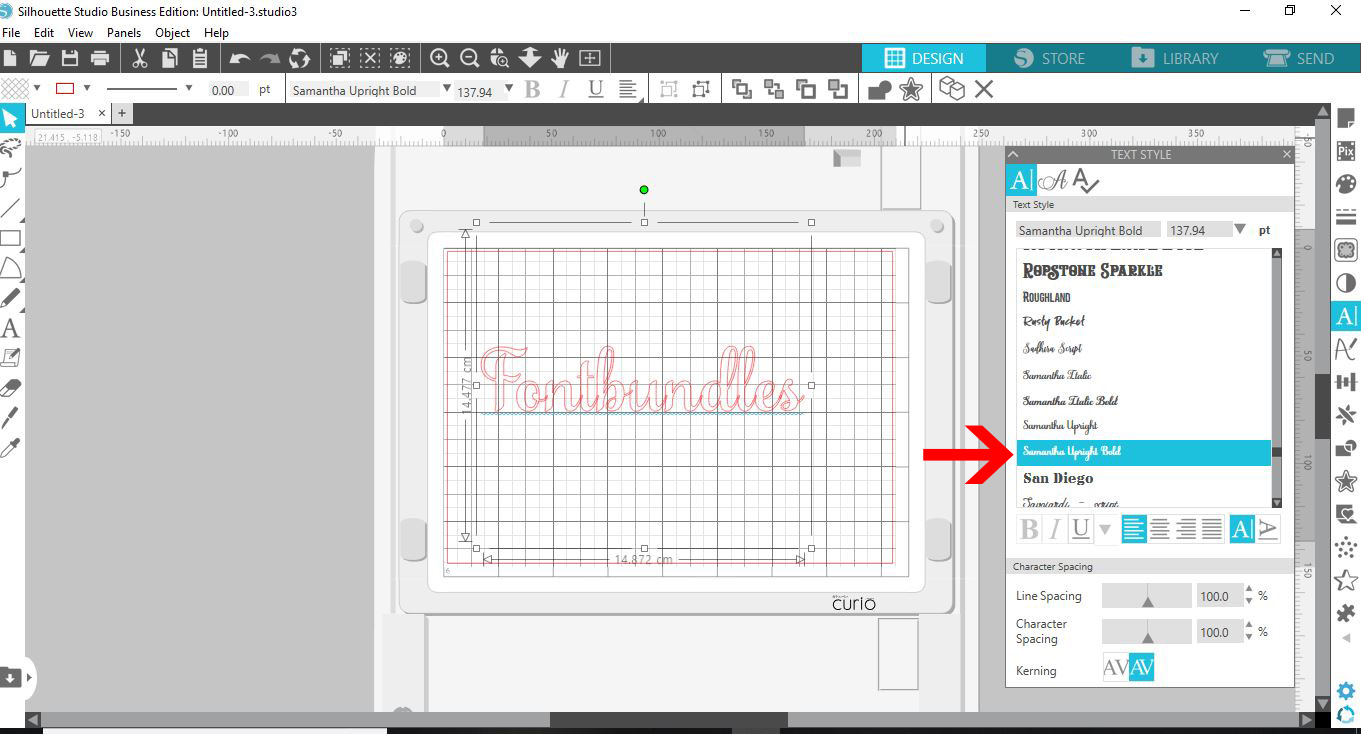This screenshot has width=1361, height=734.
Task: Open the Text Style panel icon in the sidebar
Action: [1346, 316]
